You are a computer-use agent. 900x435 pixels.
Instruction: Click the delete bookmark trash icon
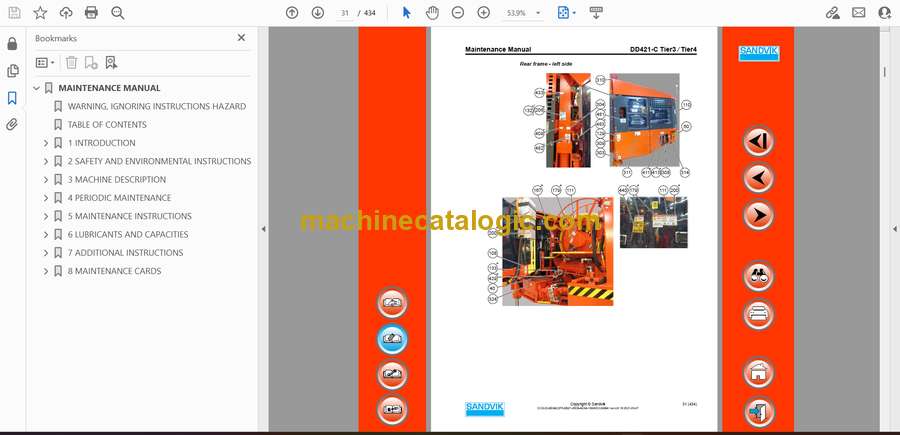coord(71,63)
